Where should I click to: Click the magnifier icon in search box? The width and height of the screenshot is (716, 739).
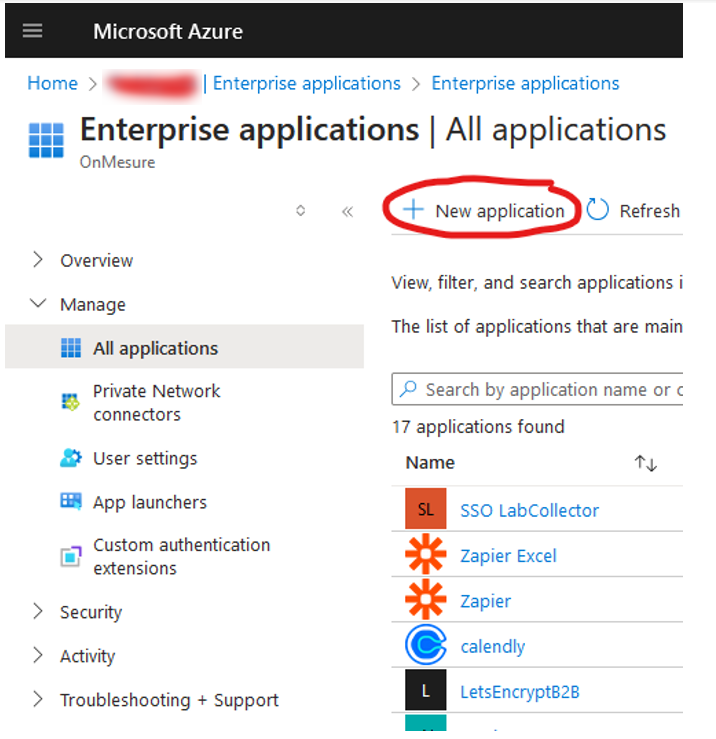click(408, 389)
